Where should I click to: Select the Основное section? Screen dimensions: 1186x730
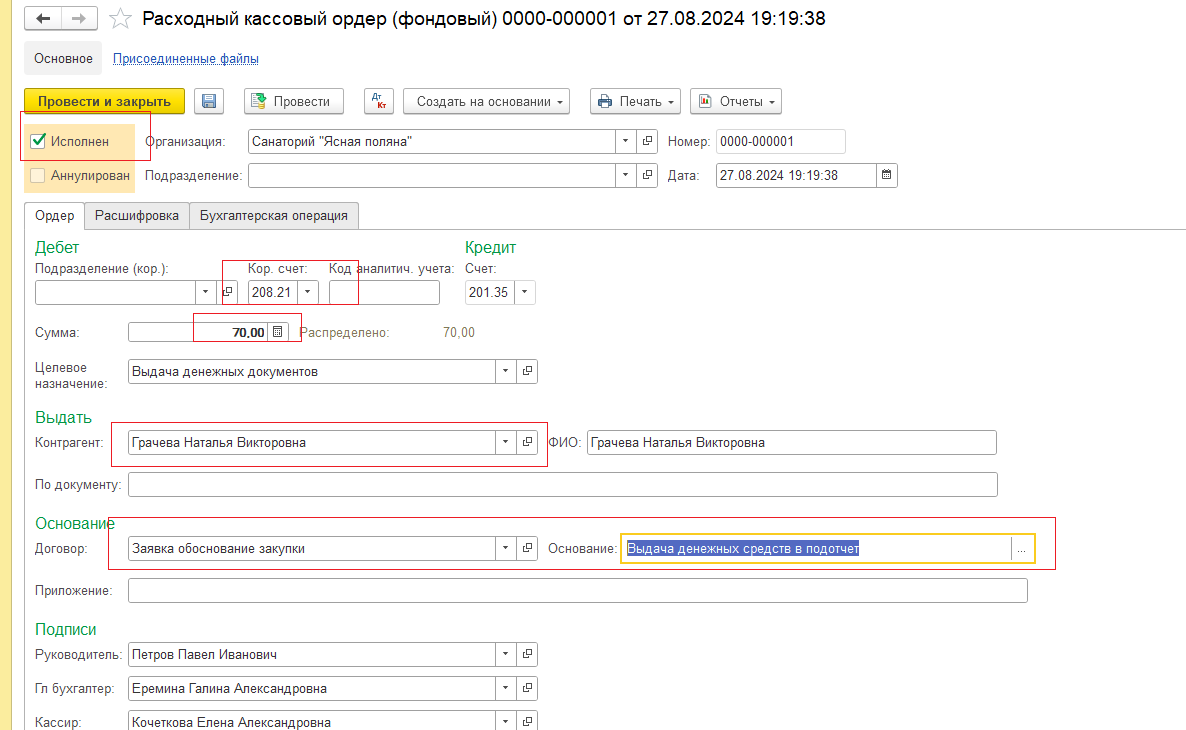point(63,58)
